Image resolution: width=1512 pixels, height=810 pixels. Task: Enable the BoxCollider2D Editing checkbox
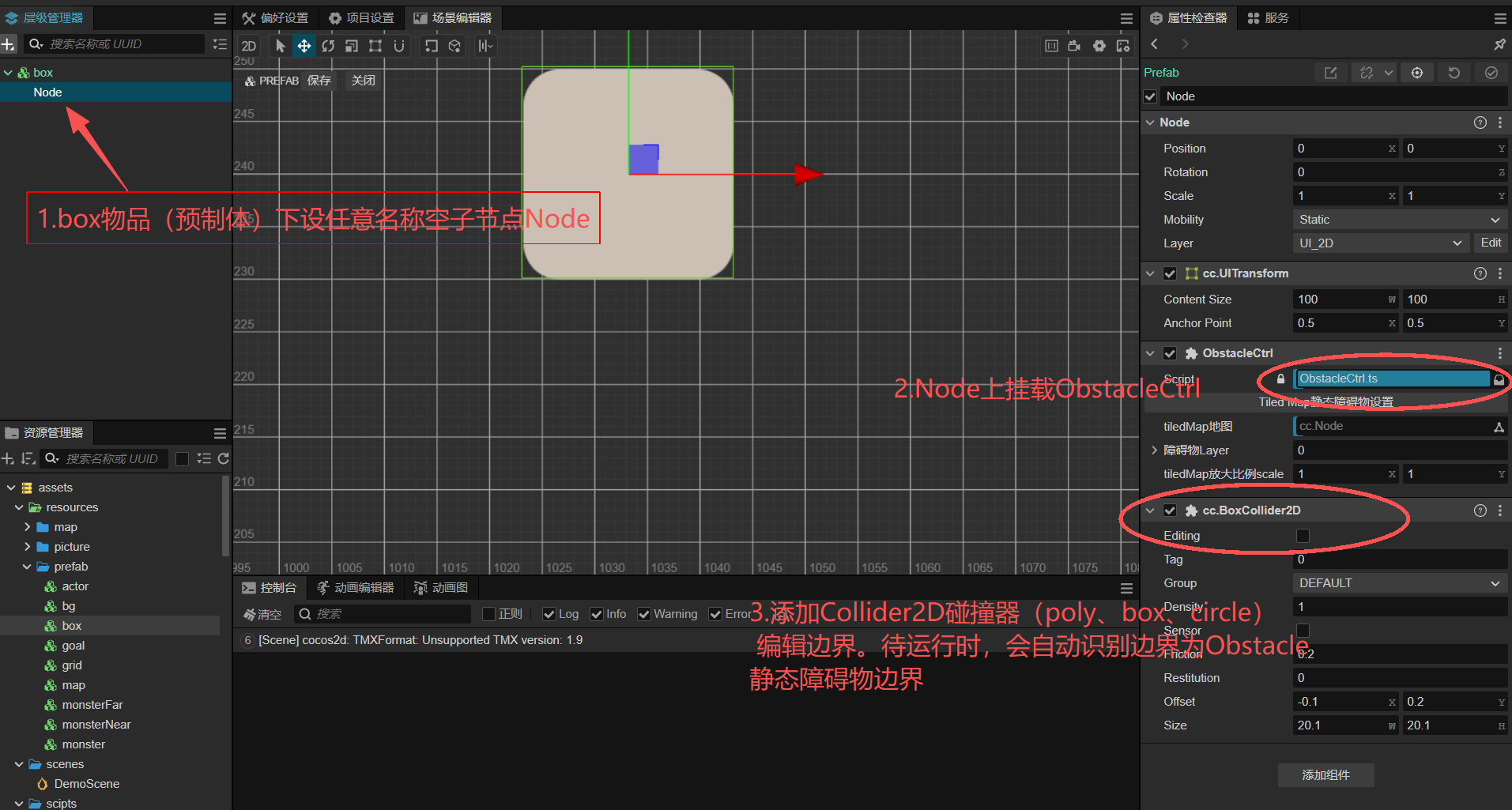(1303, 536)
